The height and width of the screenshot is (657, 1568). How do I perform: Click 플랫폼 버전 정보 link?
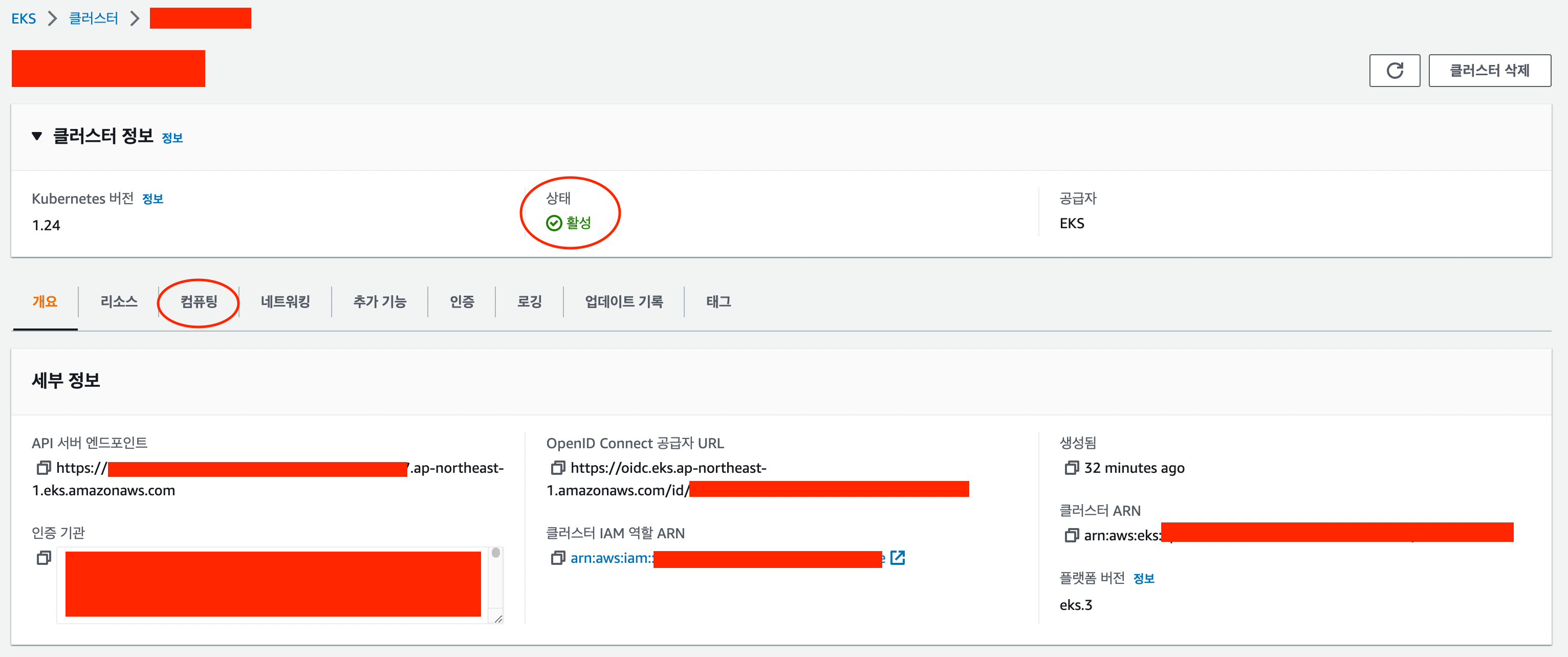[1143, 578]
